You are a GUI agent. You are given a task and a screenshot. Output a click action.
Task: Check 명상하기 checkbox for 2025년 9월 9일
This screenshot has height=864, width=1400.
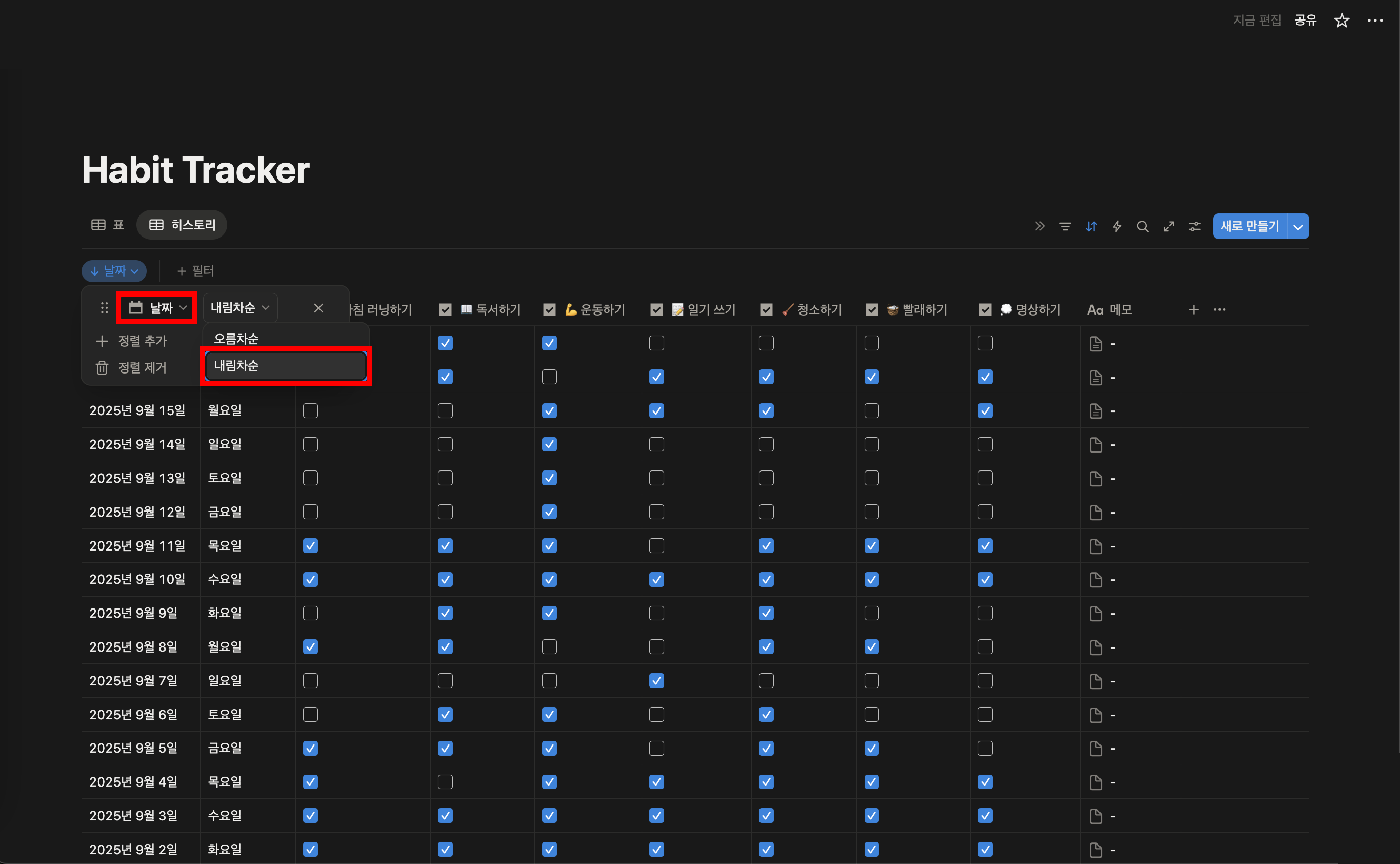tap(985, 613)
